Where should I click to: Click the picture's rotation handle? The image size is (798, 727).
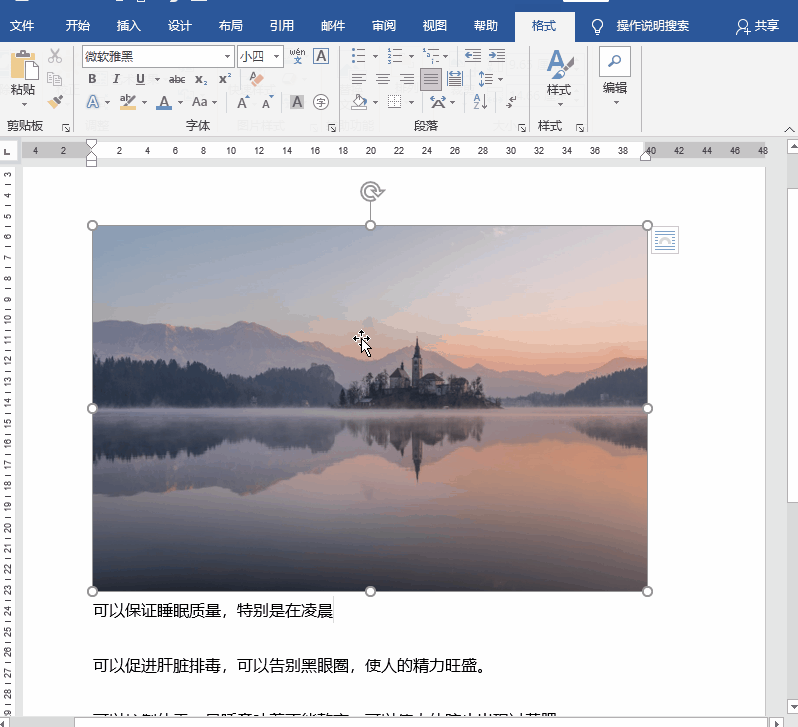[x=372, y=192]
